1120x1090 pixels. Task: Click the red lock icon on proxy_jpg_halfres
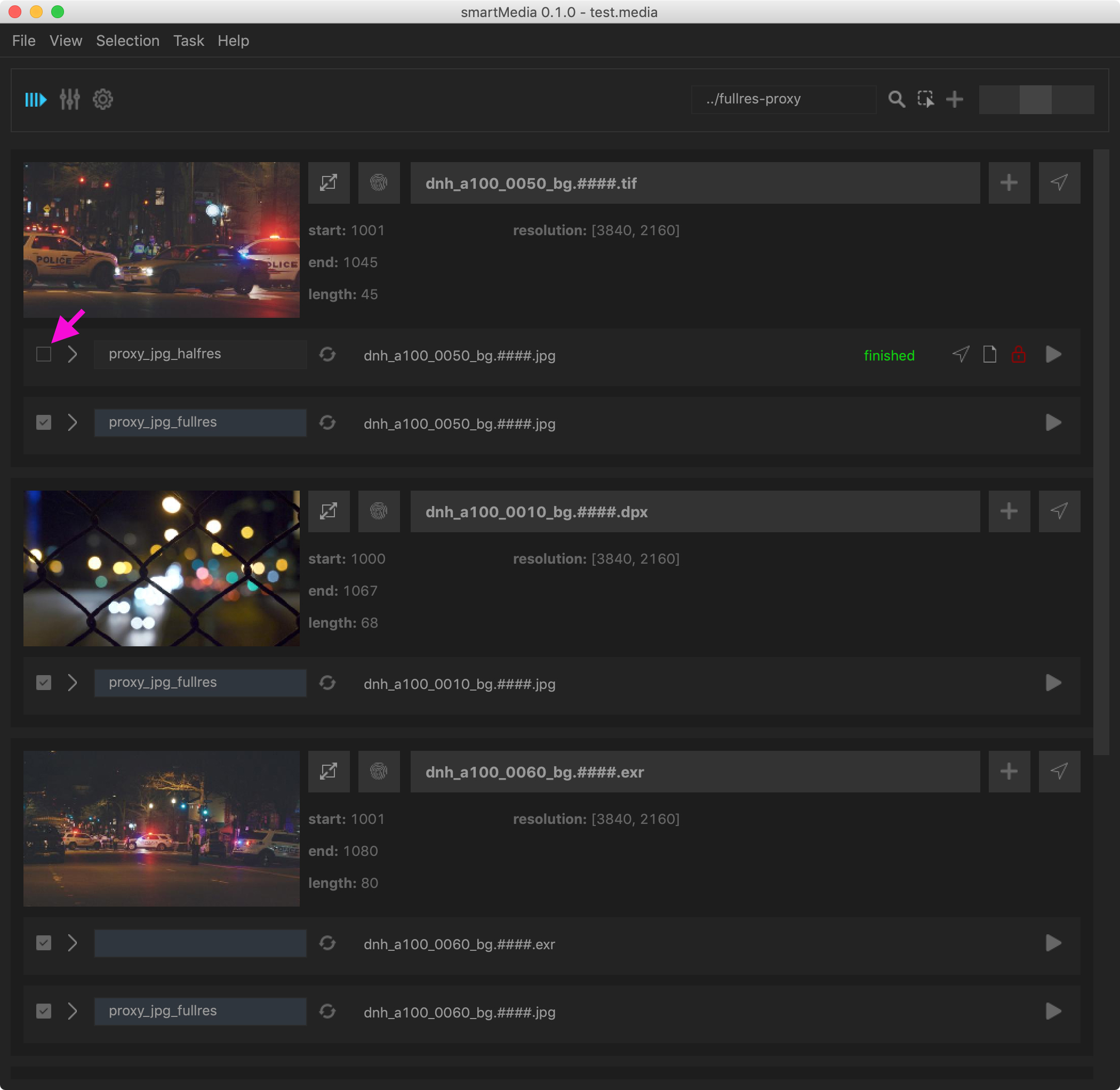[x=1018, y=355]
